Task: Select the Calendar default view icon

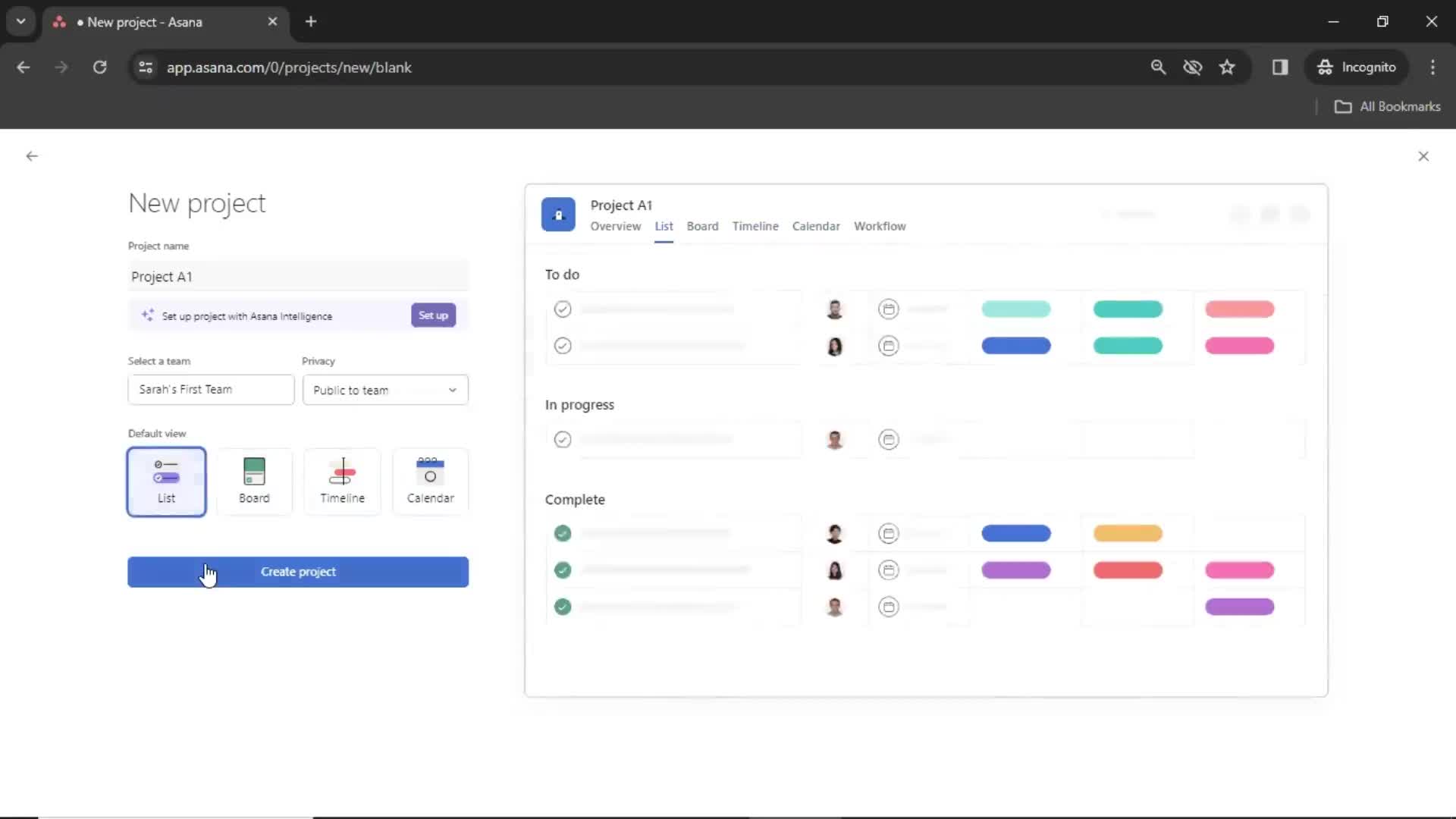Action: (x=430, y=477)
